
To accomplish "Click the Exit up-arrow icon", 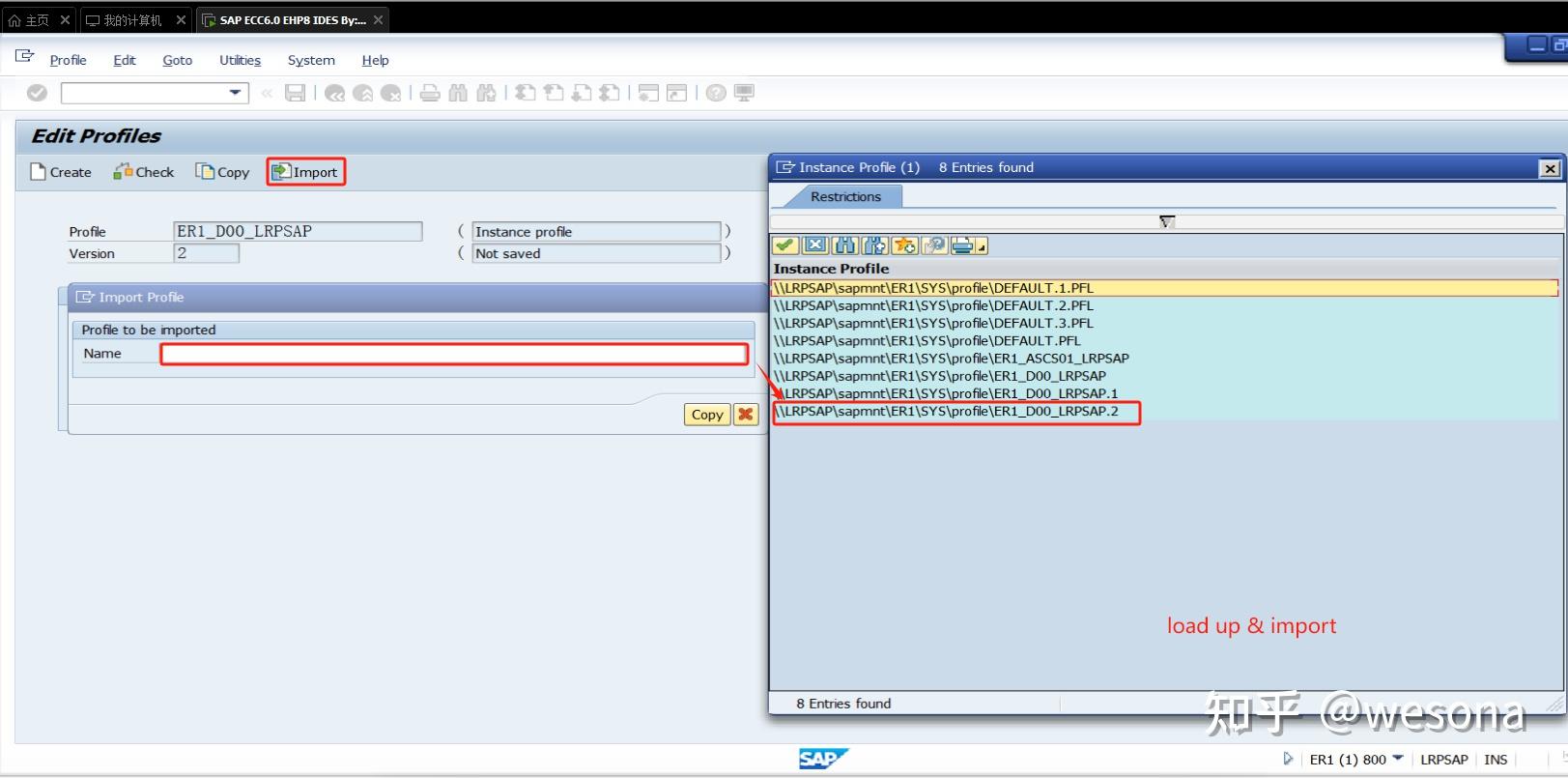I will [363, 93].
